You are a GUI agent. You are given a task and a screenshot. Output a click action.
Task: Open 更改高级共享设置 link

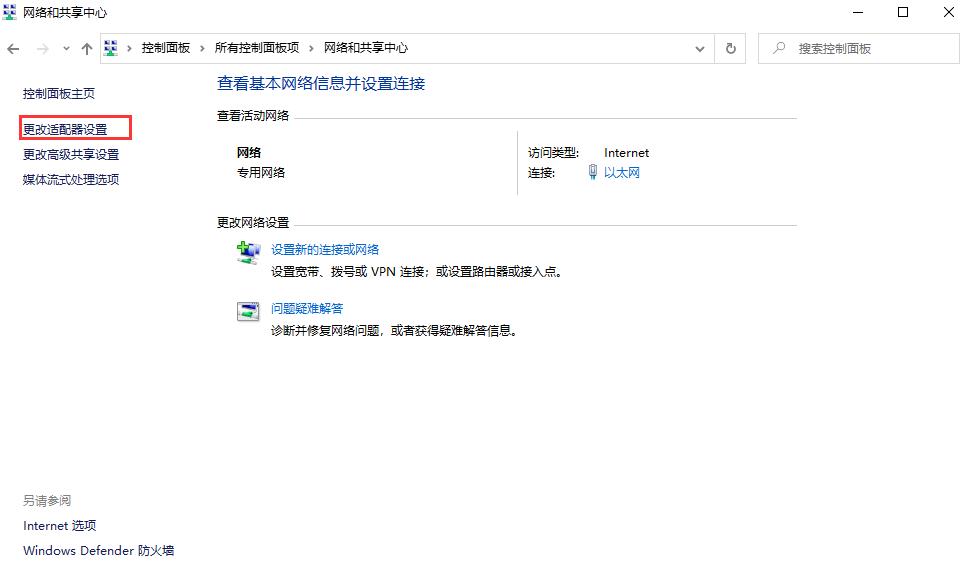71,154
